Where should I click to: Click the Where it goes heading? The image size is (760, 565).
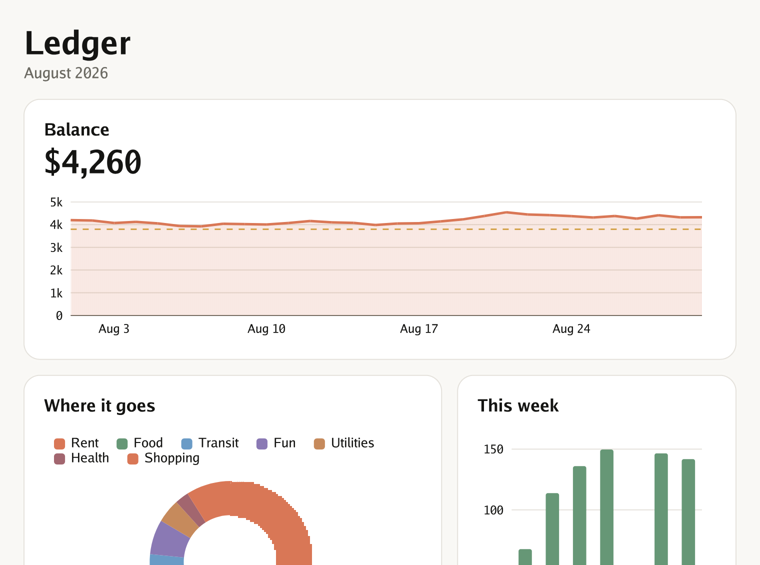100,406
